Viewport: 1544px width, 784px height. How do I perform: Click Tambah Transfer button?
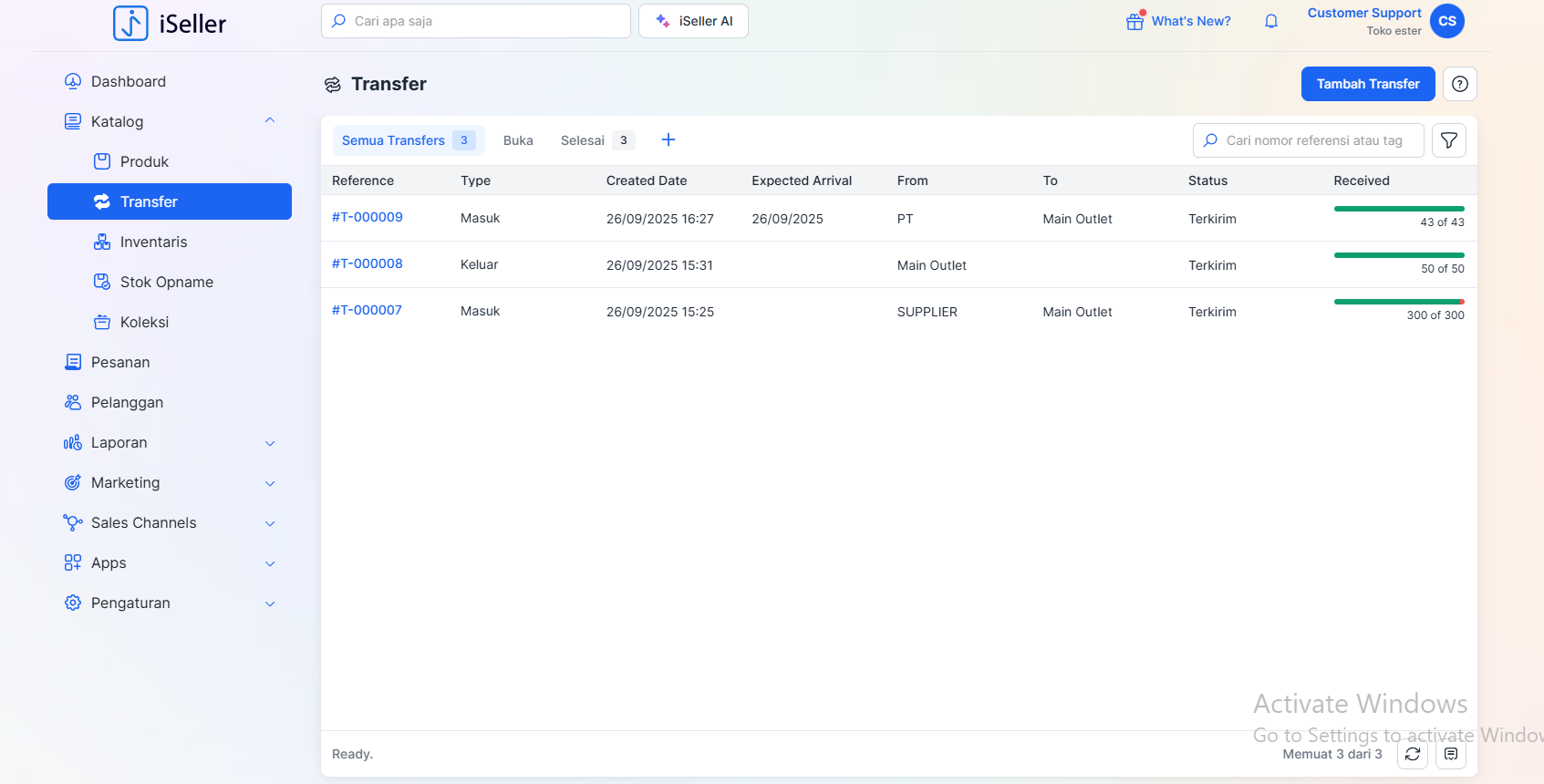pyautogui.click(x=1367, y=84)
